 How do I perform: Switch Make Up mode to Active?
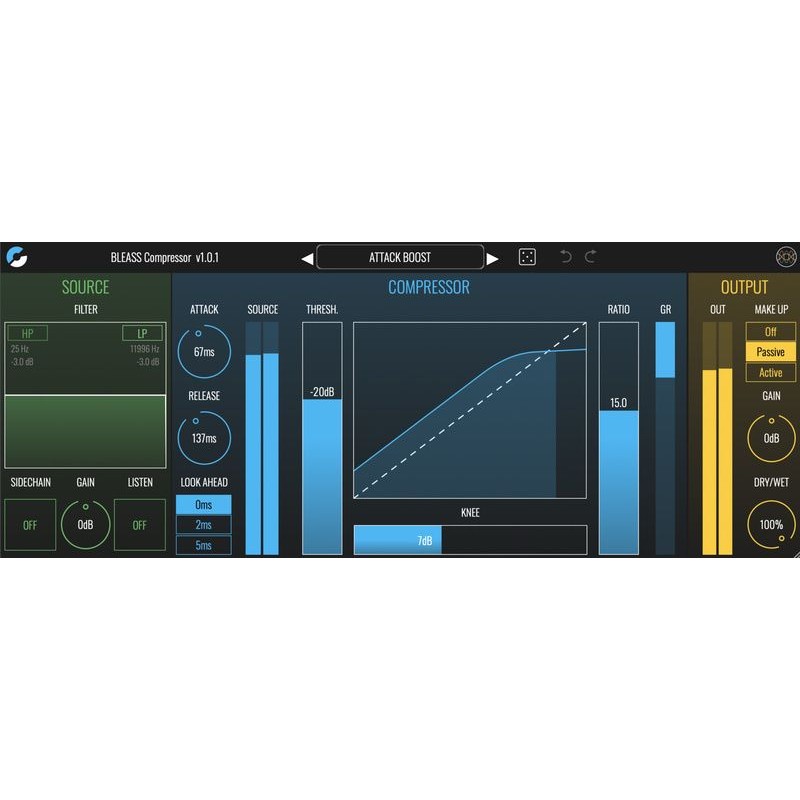click(770, 372)
